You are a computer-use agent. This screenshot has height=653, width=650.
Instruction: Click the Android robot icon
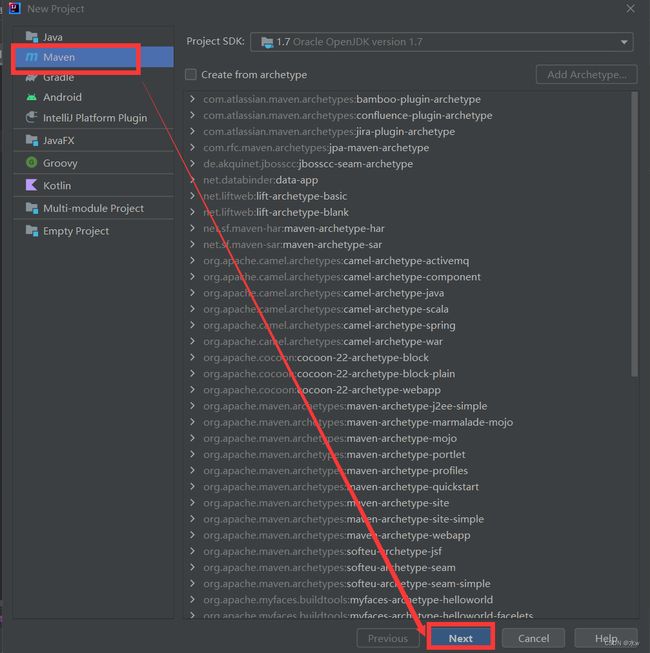[32, 97]
